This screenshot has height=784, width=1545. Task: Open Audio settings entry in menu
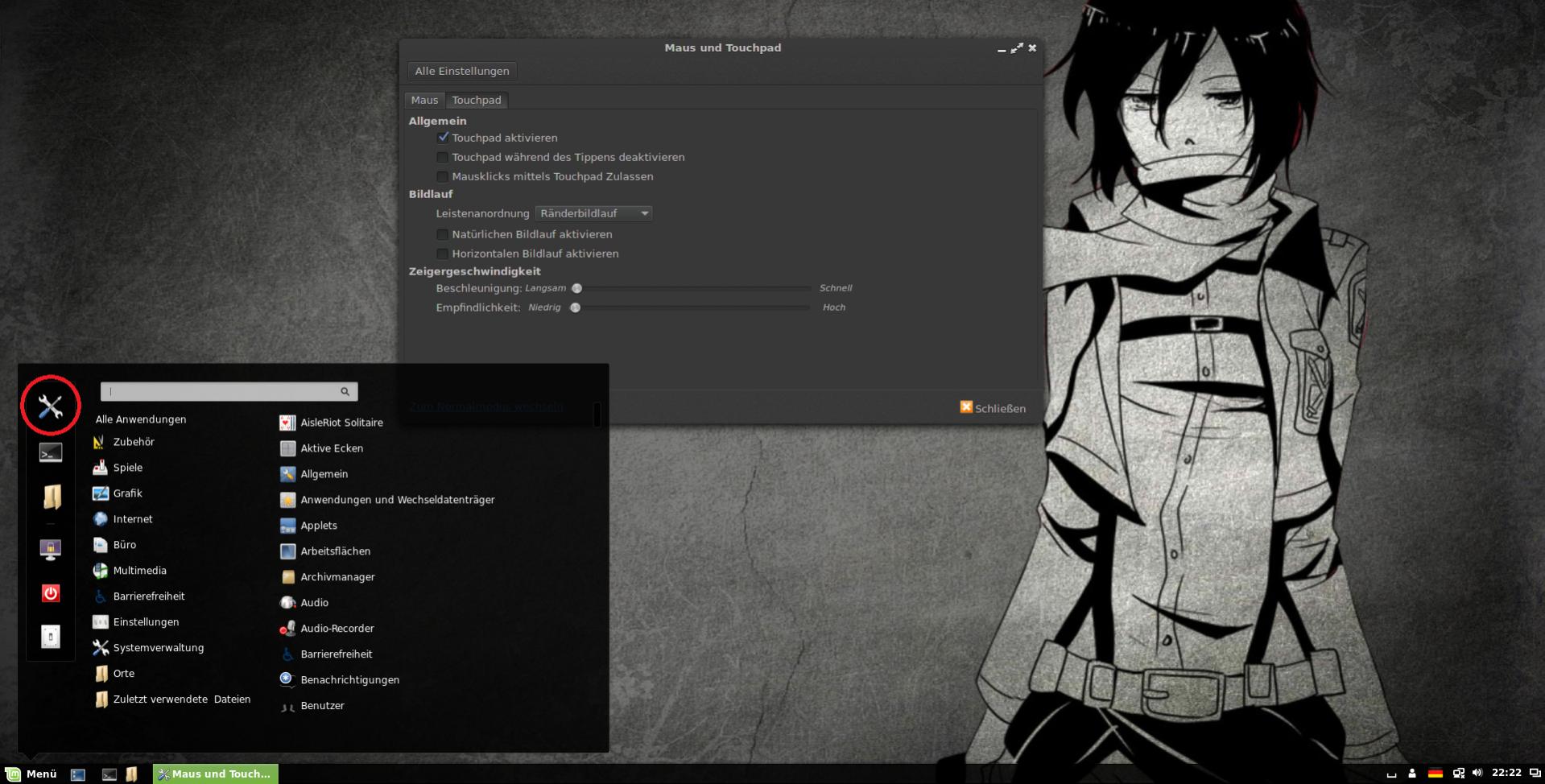[304, 603]
